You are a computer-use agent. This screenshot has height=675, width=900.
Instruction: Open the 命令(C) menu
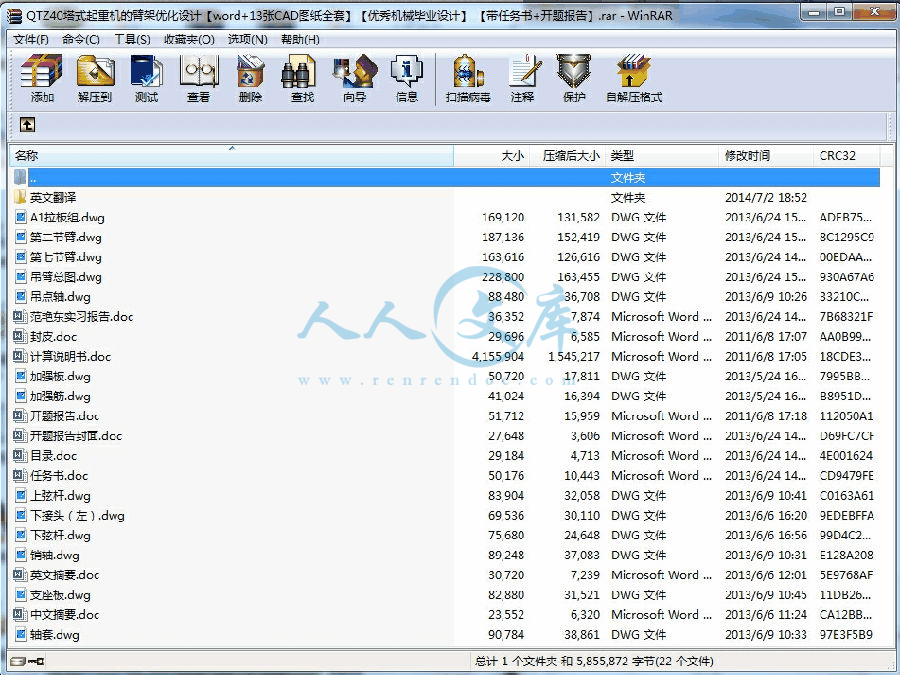point(81,39)
